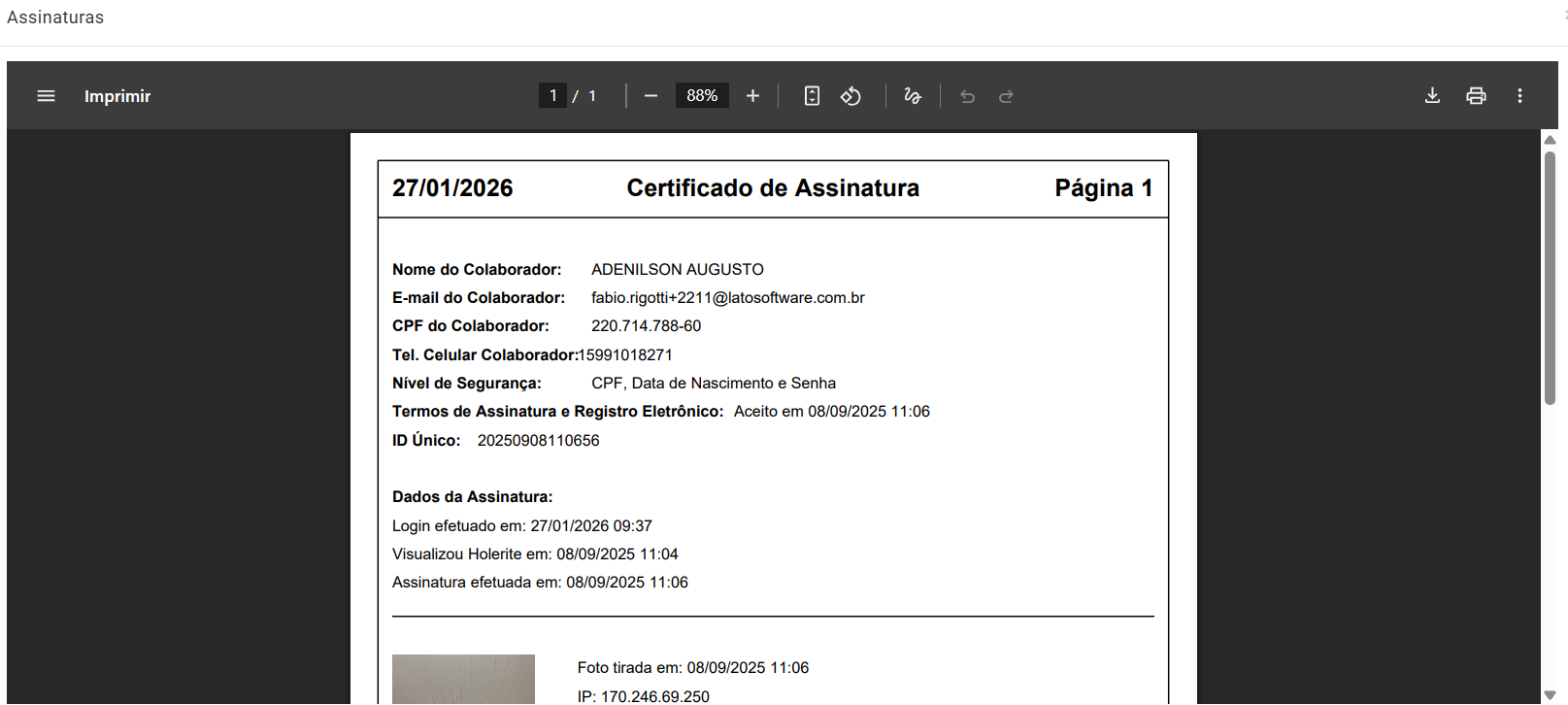Rotate the document counterclockwise

[x=851, y=96]
